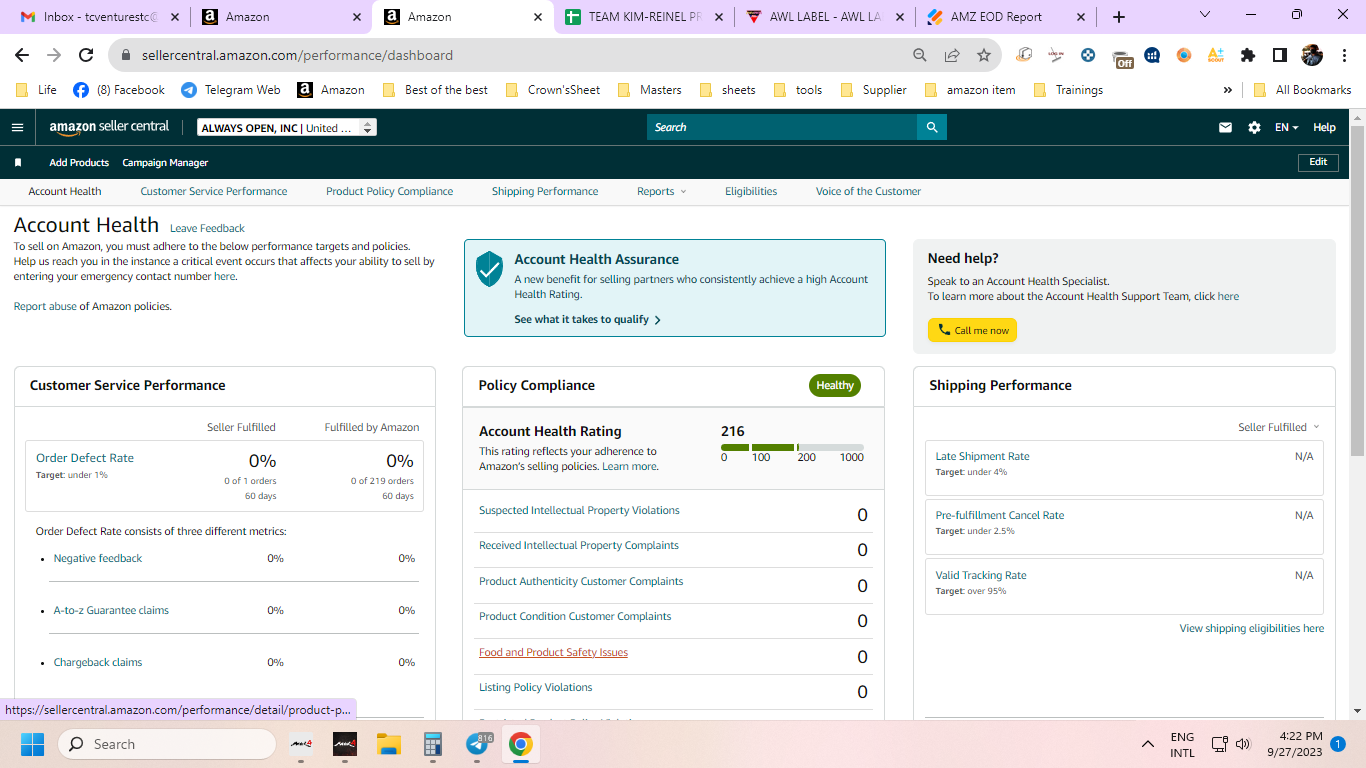Open the Chrome extensions puzzle icon
Screen dimensions: 1366x768
point(1247,55)
